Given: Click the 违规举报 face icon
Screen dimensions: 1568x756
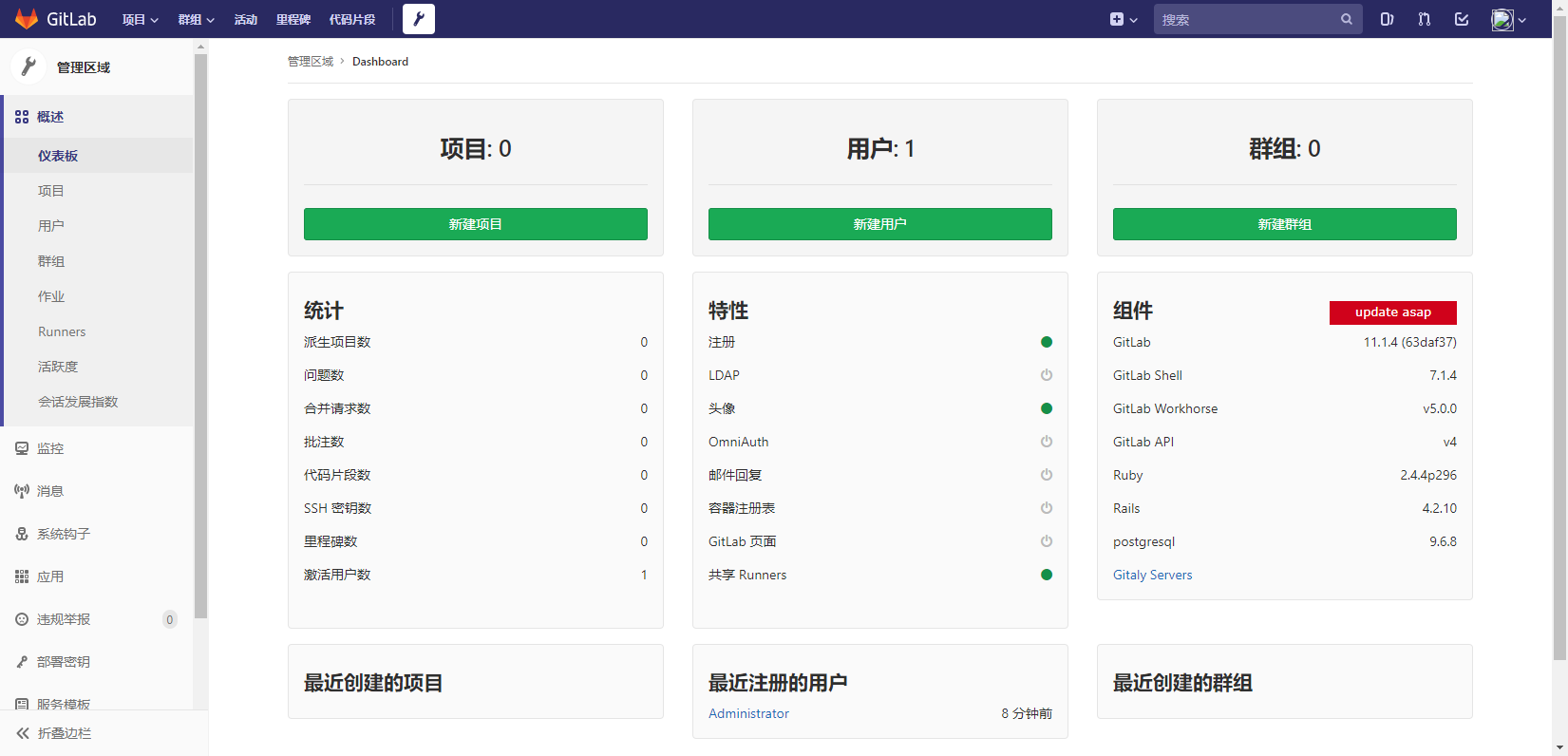Looking at the screenshot, I should point(22,619).
